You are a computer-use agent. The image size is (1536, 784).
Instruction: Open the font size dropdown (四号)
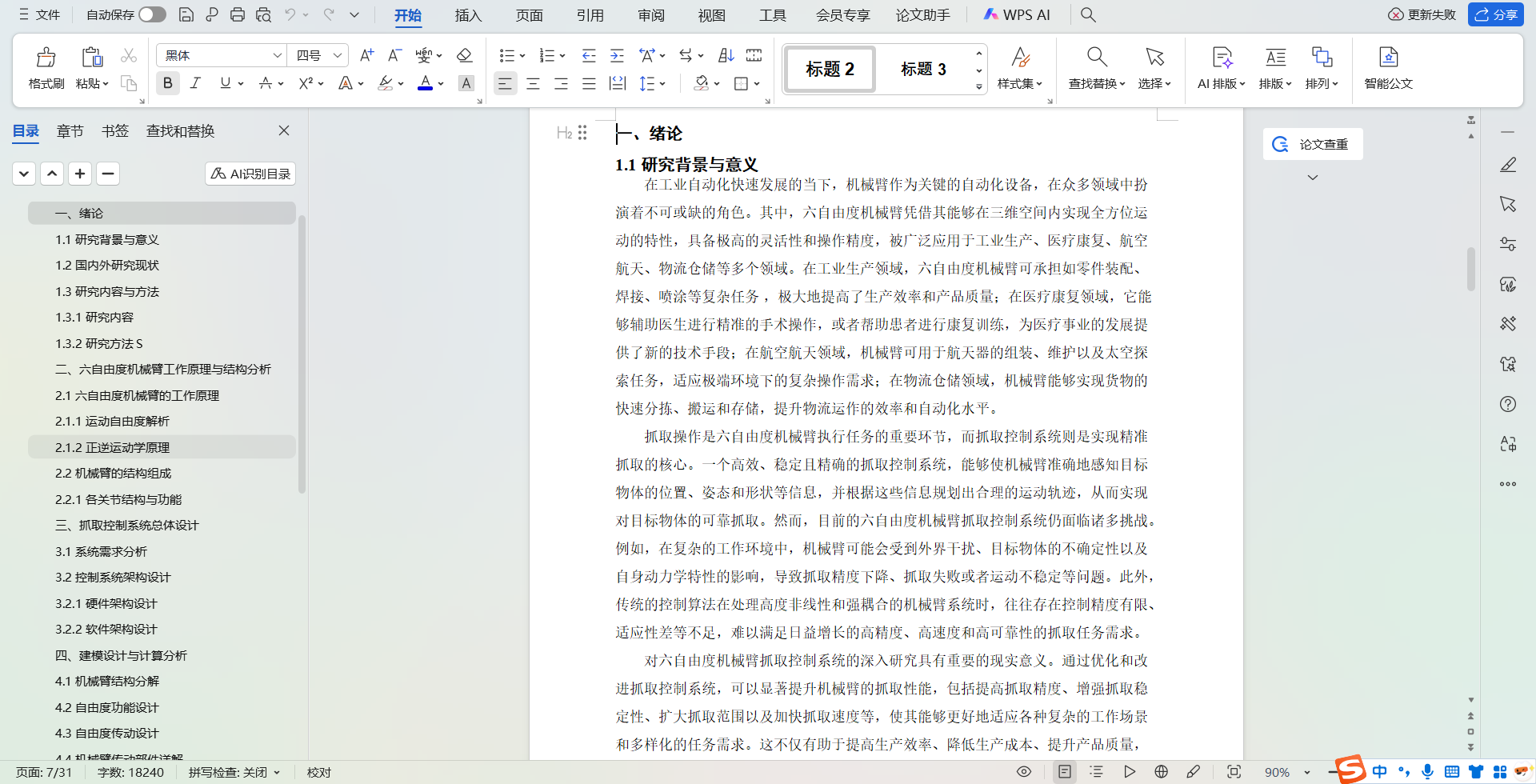[338, 55]
